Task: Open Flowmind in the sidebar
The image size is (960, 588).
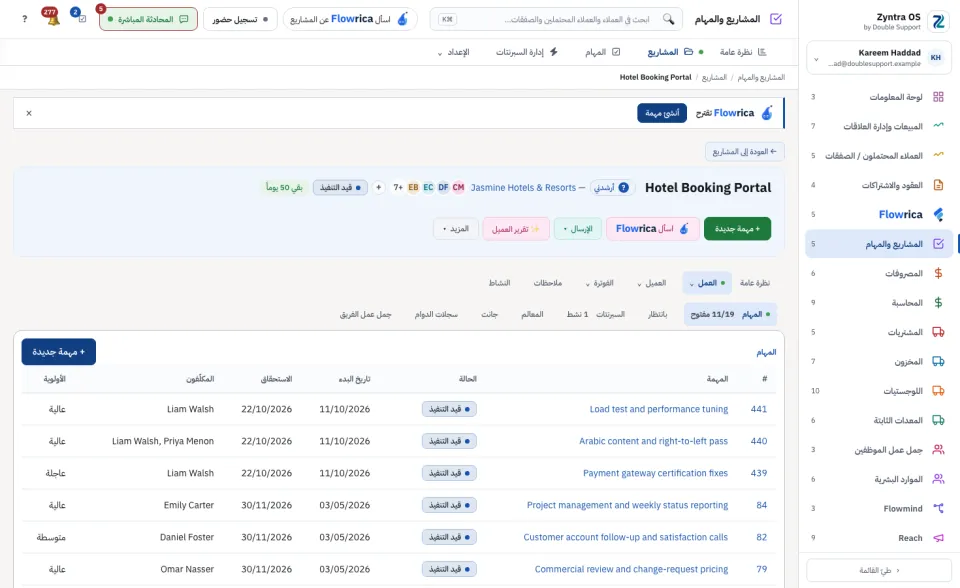Action: point(879,508)
